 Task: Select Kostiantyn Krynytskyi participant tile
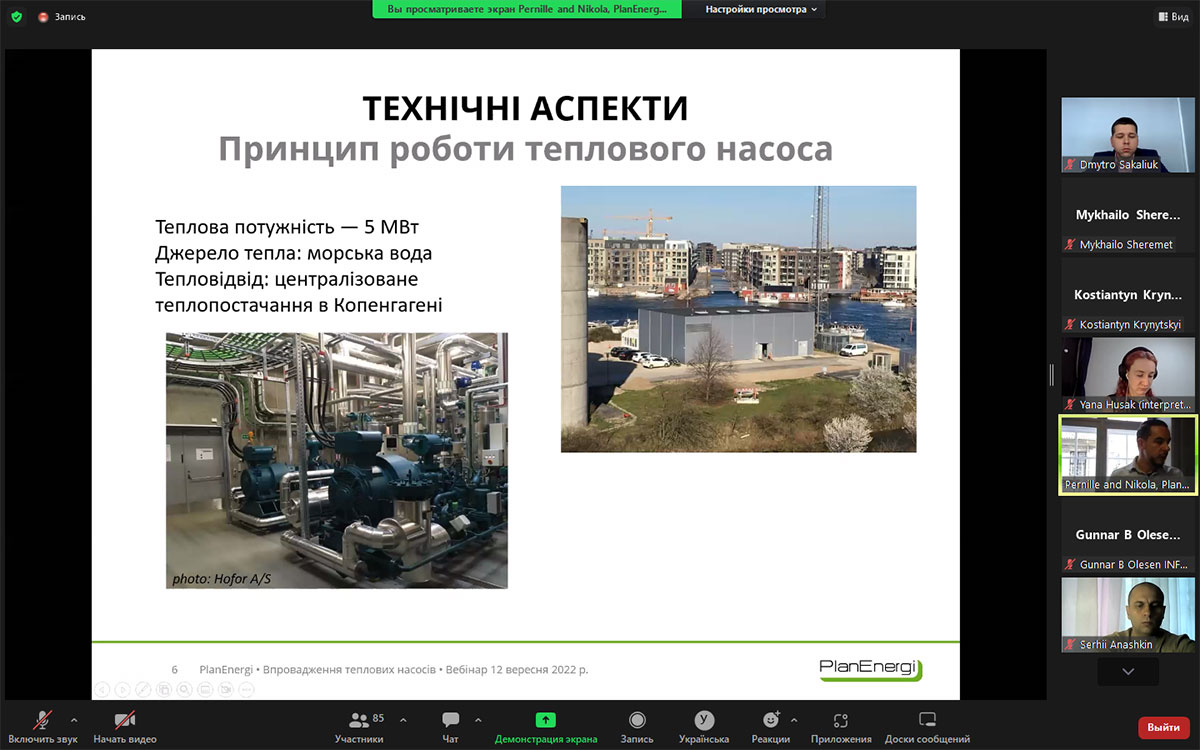point(1128,295)
